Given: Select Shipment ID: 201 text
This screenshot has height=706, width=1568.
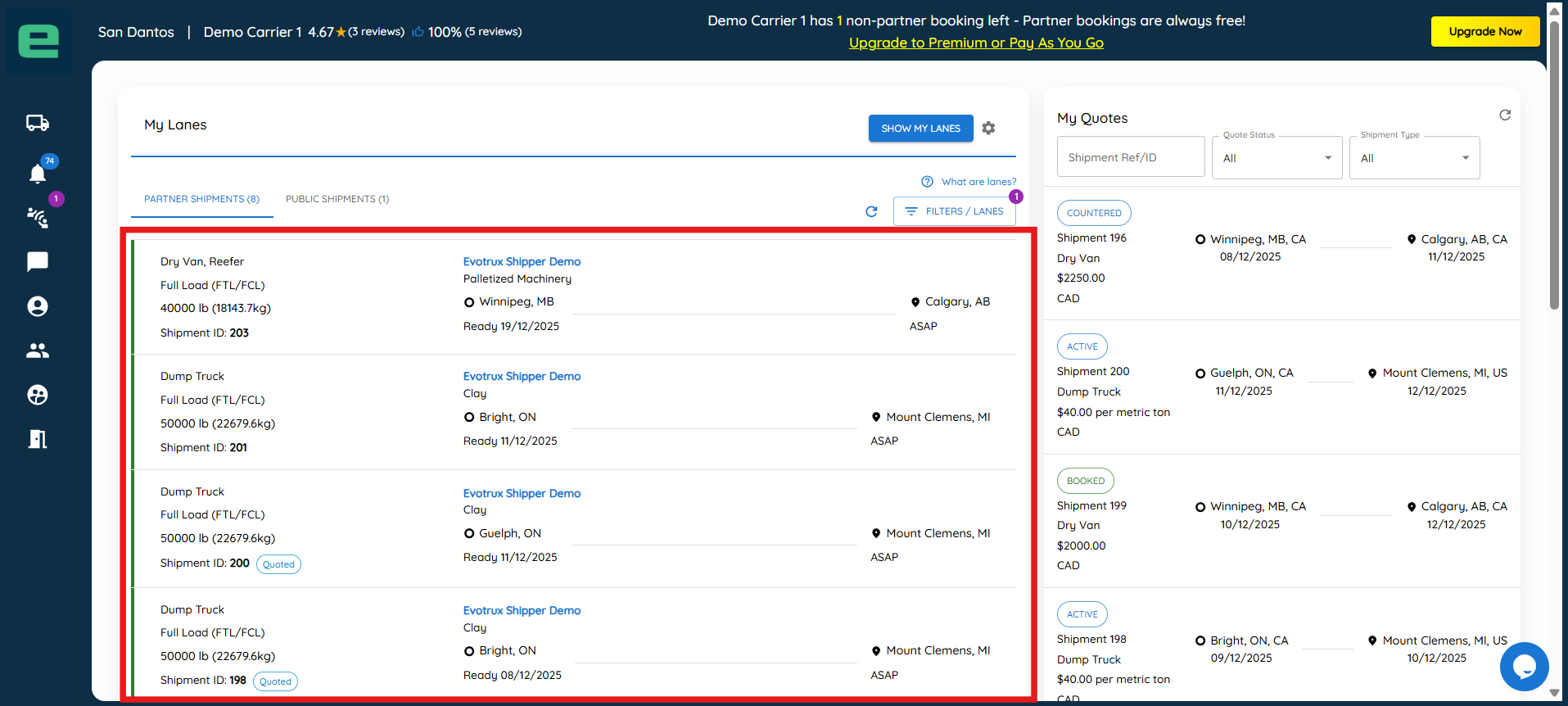Looking at the screenshot, I should point(204,447).
